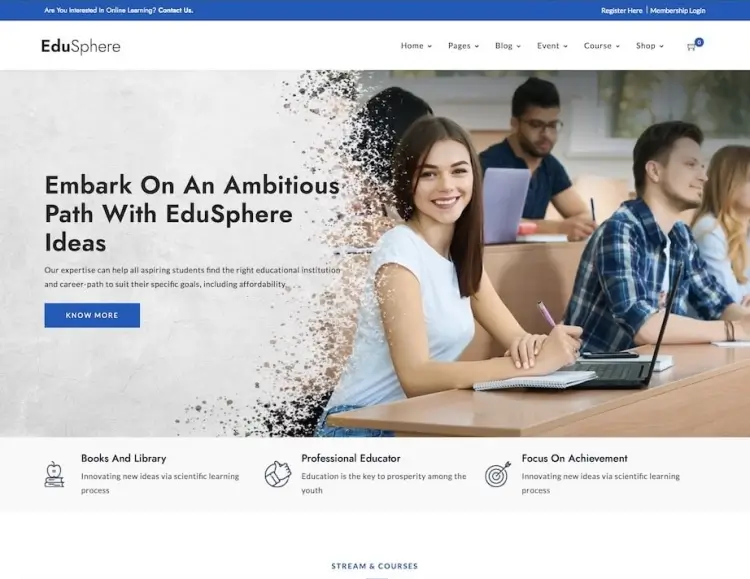Click the Books And Library heading

click(x=123, y=458)
